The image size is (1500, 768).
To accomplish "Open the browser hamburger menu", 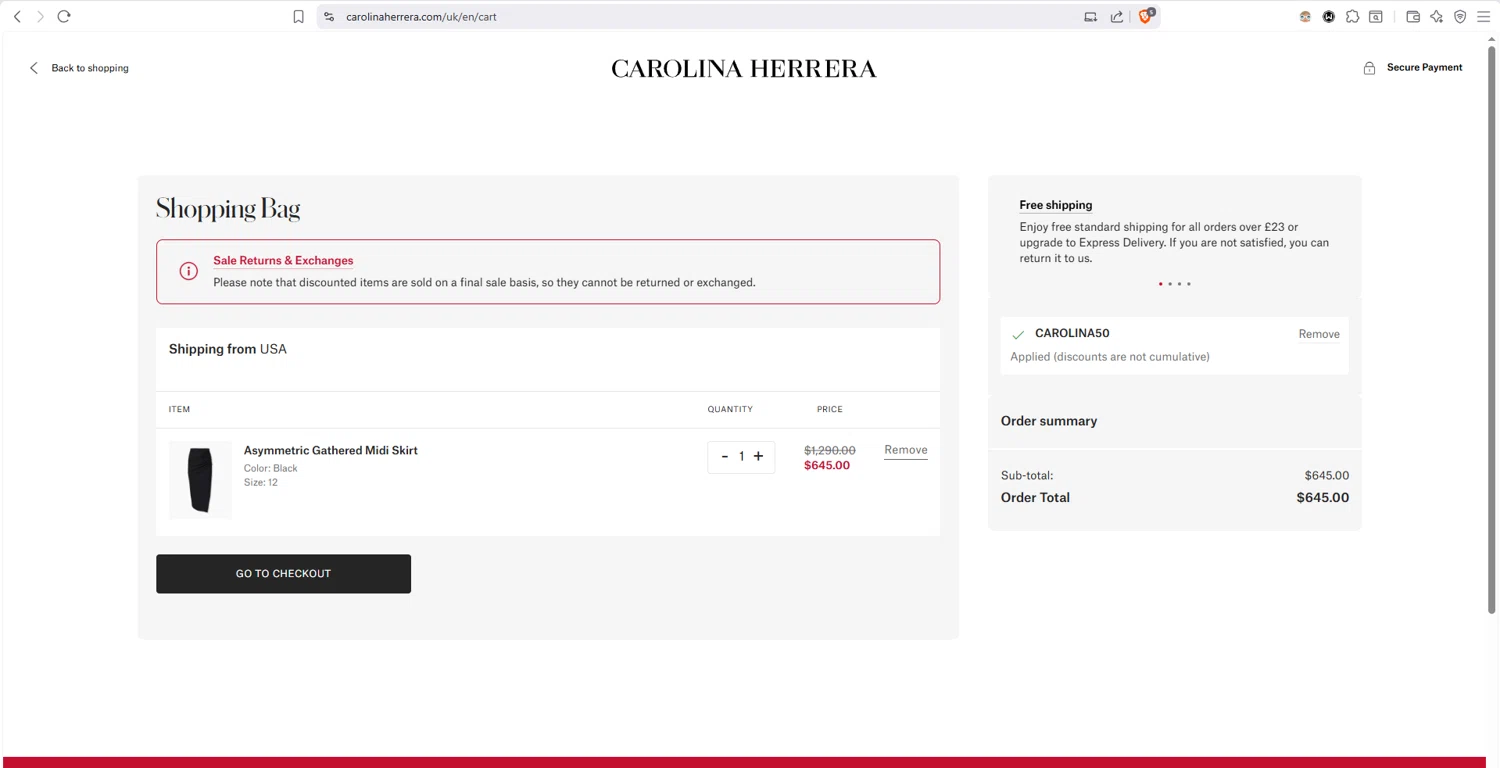I will [1484, 16].
